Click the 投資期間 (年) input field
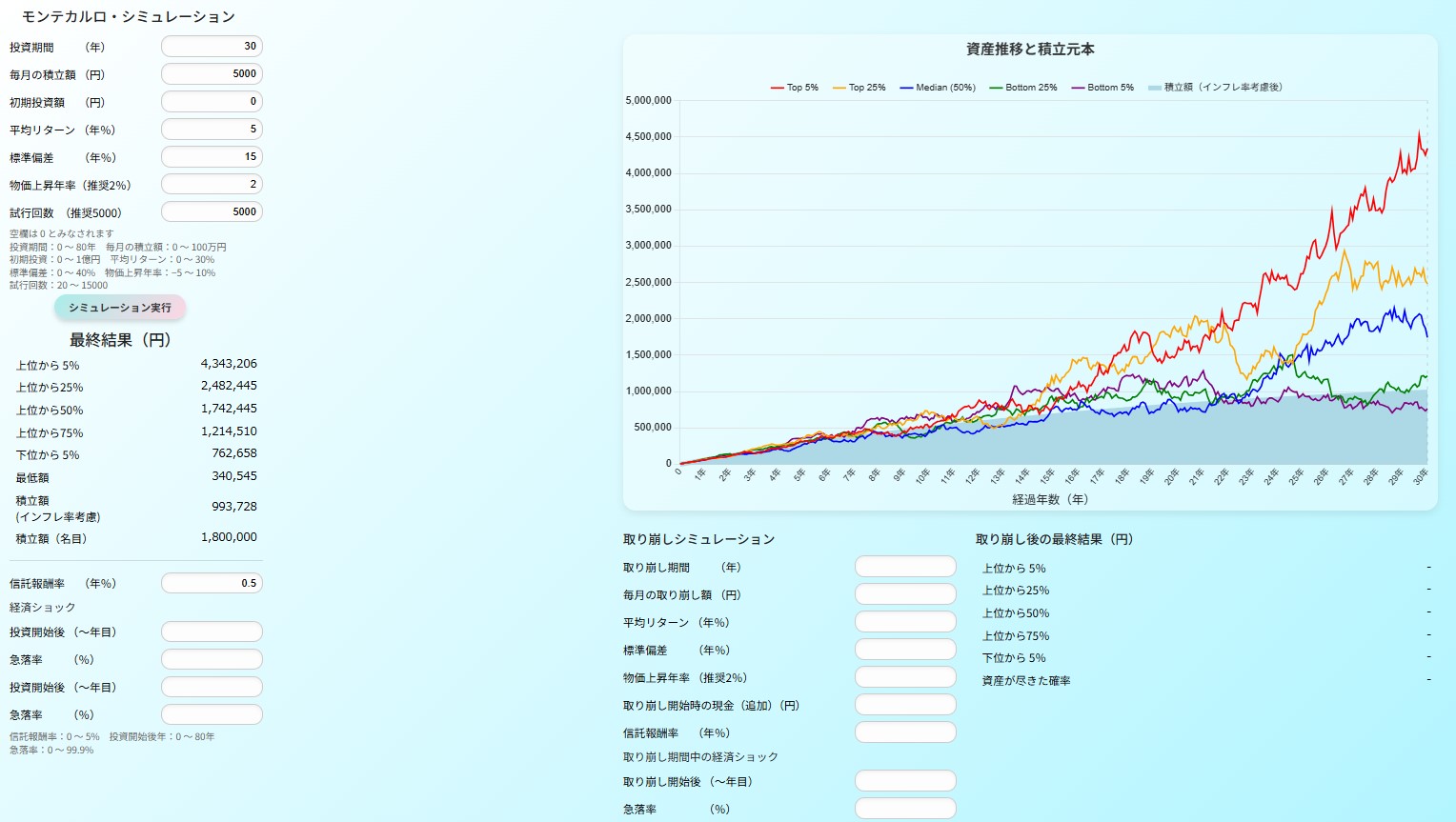 tap(212, 47)
